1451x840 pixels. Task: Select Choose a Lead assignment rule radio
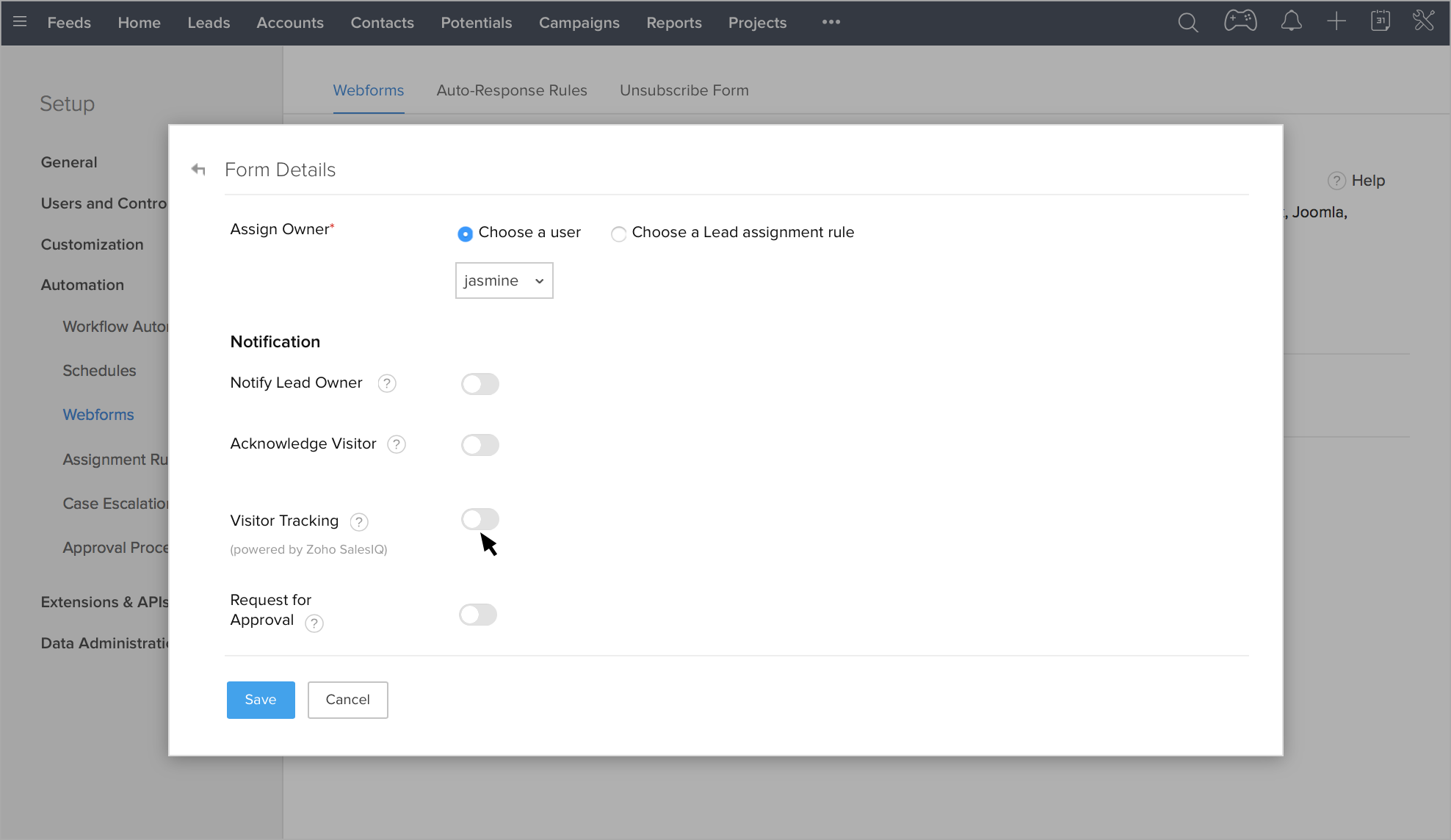tap(619, 233)
